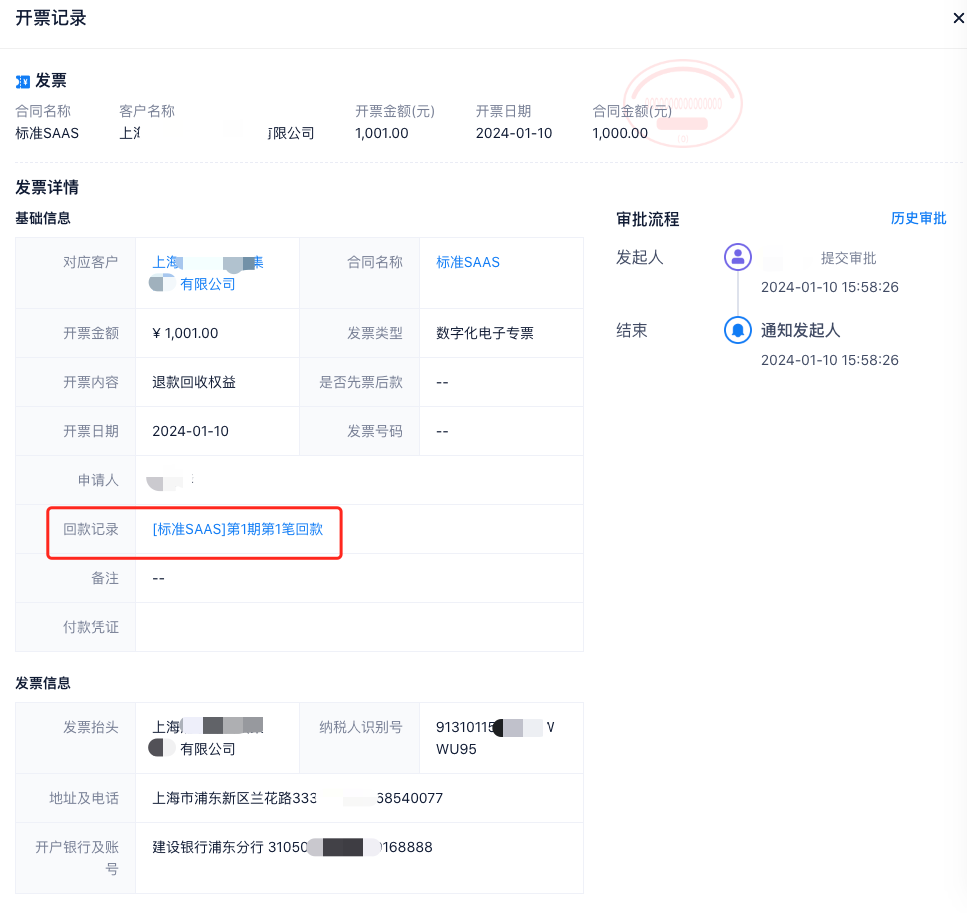Image resolution: width=967 pixels, height=913 pixels.
Task: Click the blue bell icon for 通知发起人
Action: (737, 329)
